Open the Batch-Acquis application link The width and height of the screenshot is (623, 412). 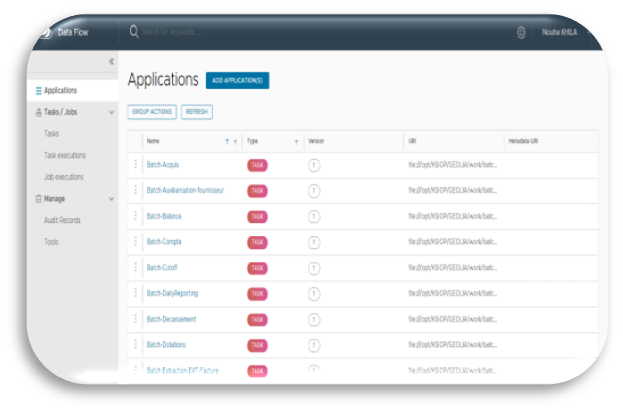coord(163,164)
